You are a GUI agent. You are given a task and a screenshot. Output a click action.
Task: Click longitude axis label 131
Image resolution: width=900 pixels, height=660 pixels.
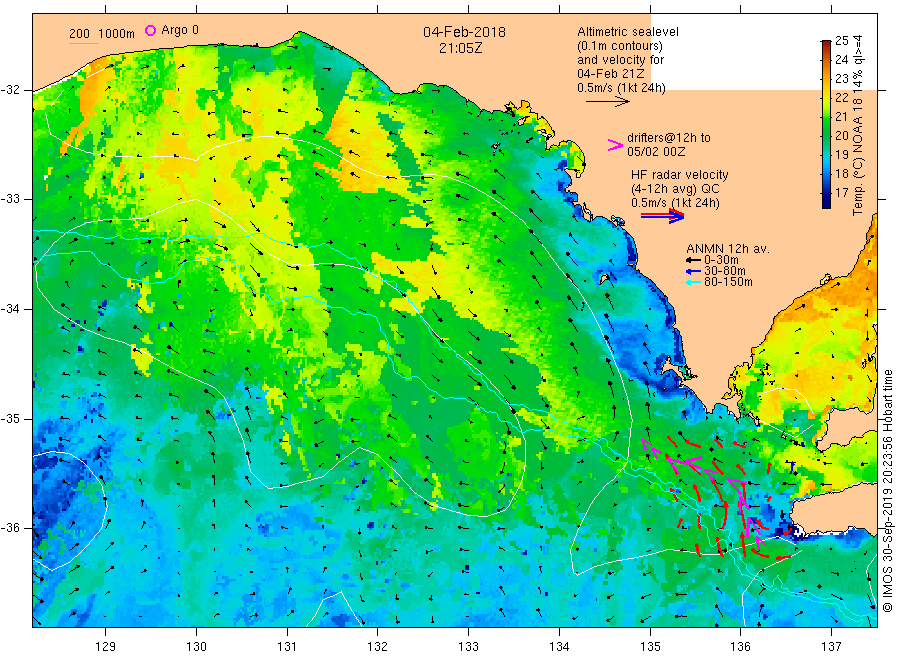pos(287,647)
